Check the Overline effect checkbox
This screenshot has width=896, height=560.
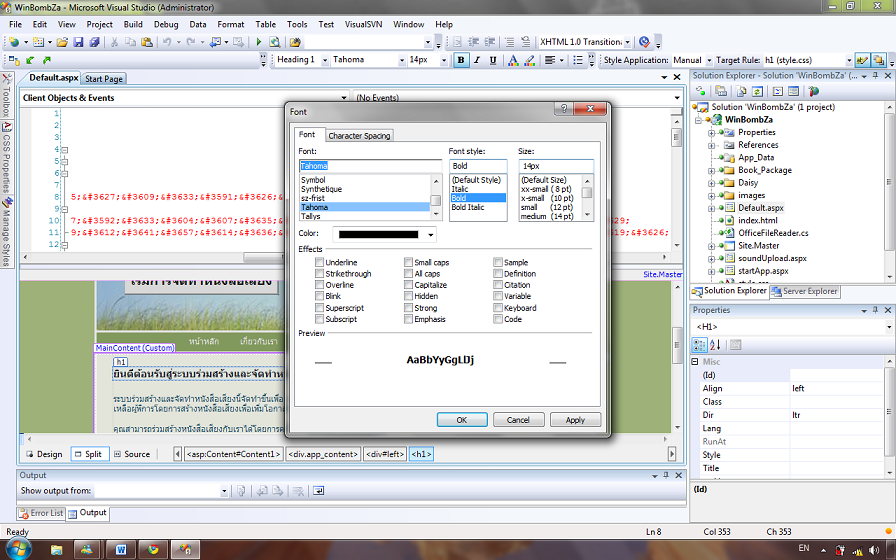click(319, 285)
